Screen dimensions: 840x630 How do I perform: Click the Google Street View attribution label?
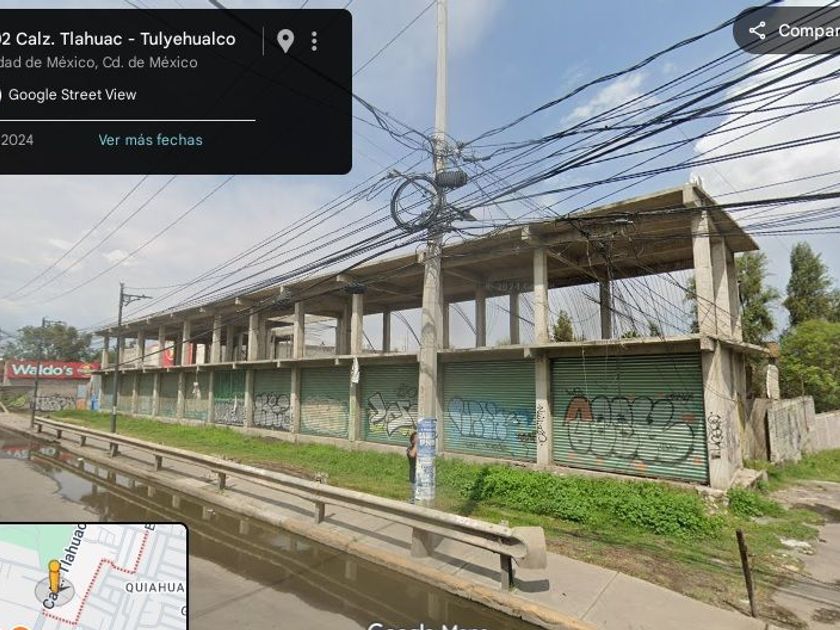coord(72,95)
